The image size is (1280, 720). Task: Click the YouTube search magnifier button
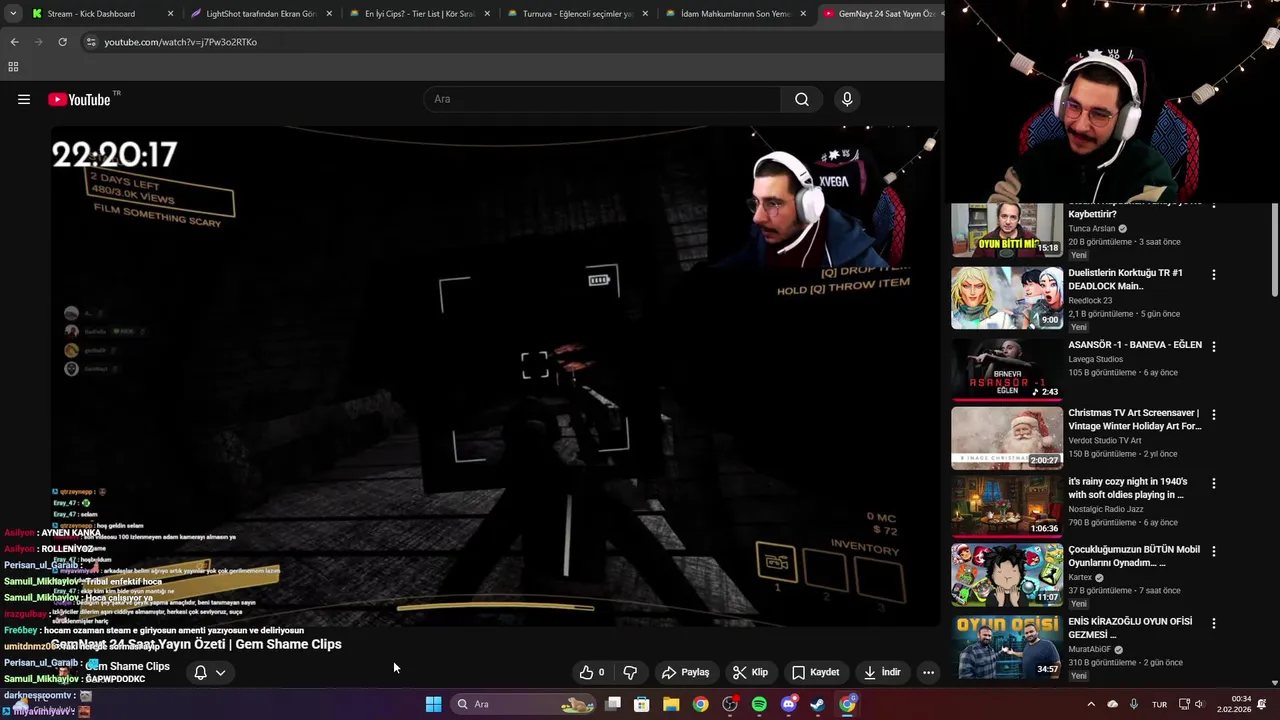tap(801, 99)
